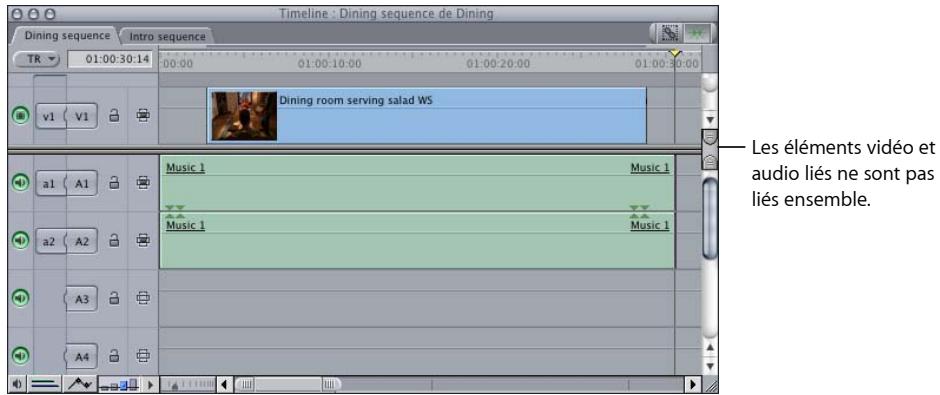Click the horizontal zoom slider thumb
Viewport: 940px width, 395px height.
click(x=288, y=384)
